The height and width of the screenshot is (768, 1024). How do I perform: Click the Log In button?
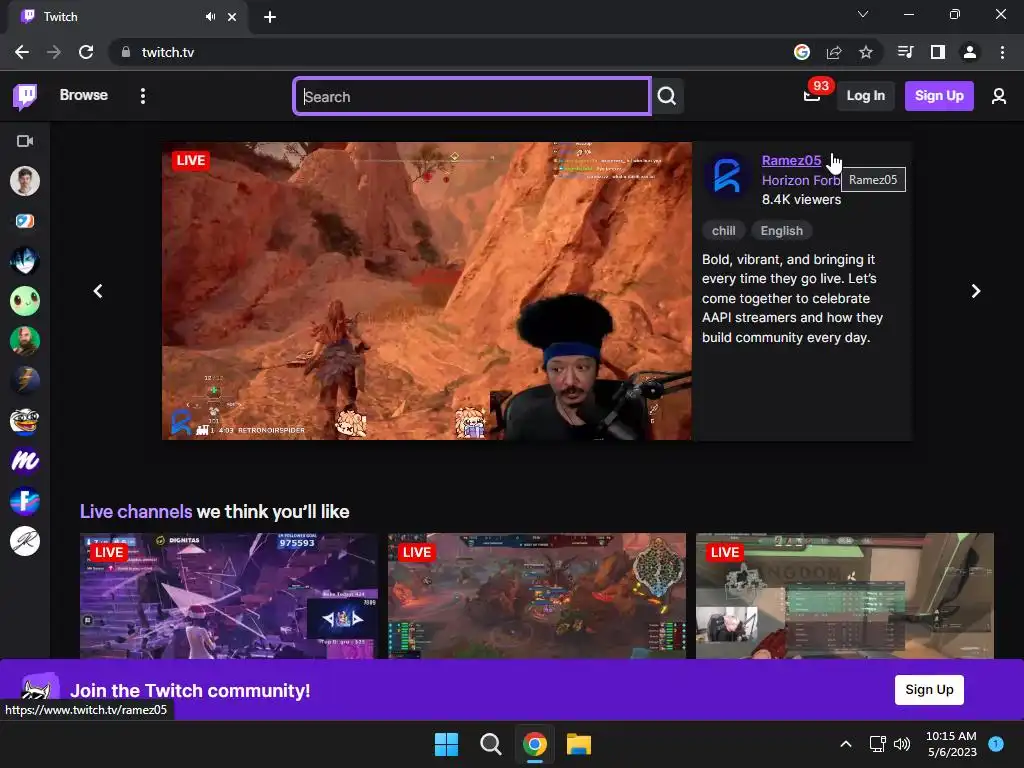[865, 96]
